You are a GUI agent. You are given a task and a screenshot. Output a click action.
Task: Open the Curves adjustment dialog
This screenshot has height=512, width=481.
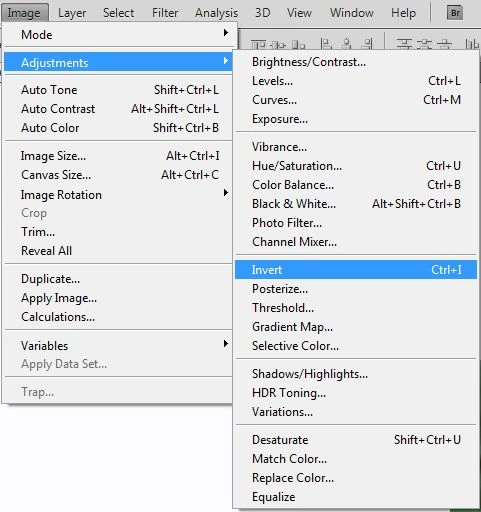[x=356, y=100]
